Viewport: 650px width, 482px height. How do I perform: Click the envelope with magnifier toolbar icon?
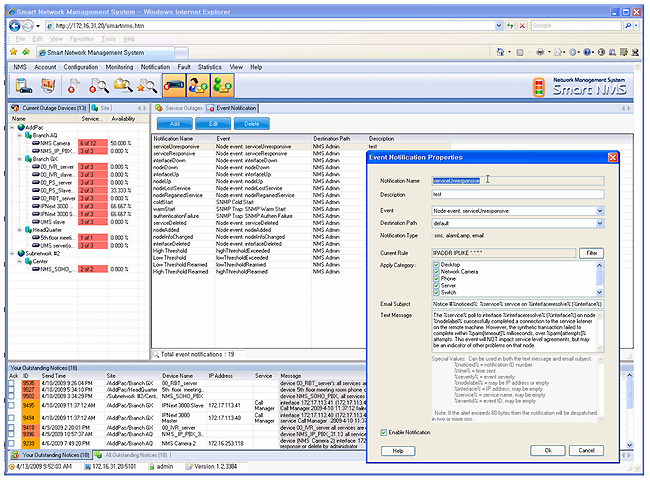[123, 86]
